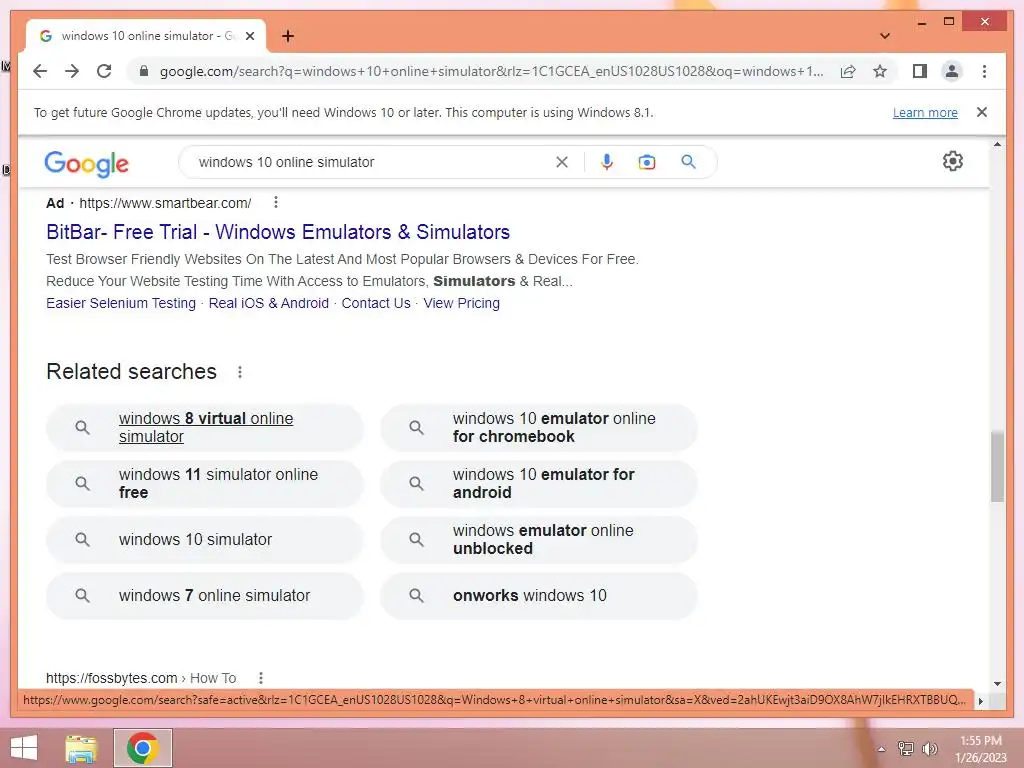
Task: Go forward using the browser forward arrow
Action: [72, 71]
